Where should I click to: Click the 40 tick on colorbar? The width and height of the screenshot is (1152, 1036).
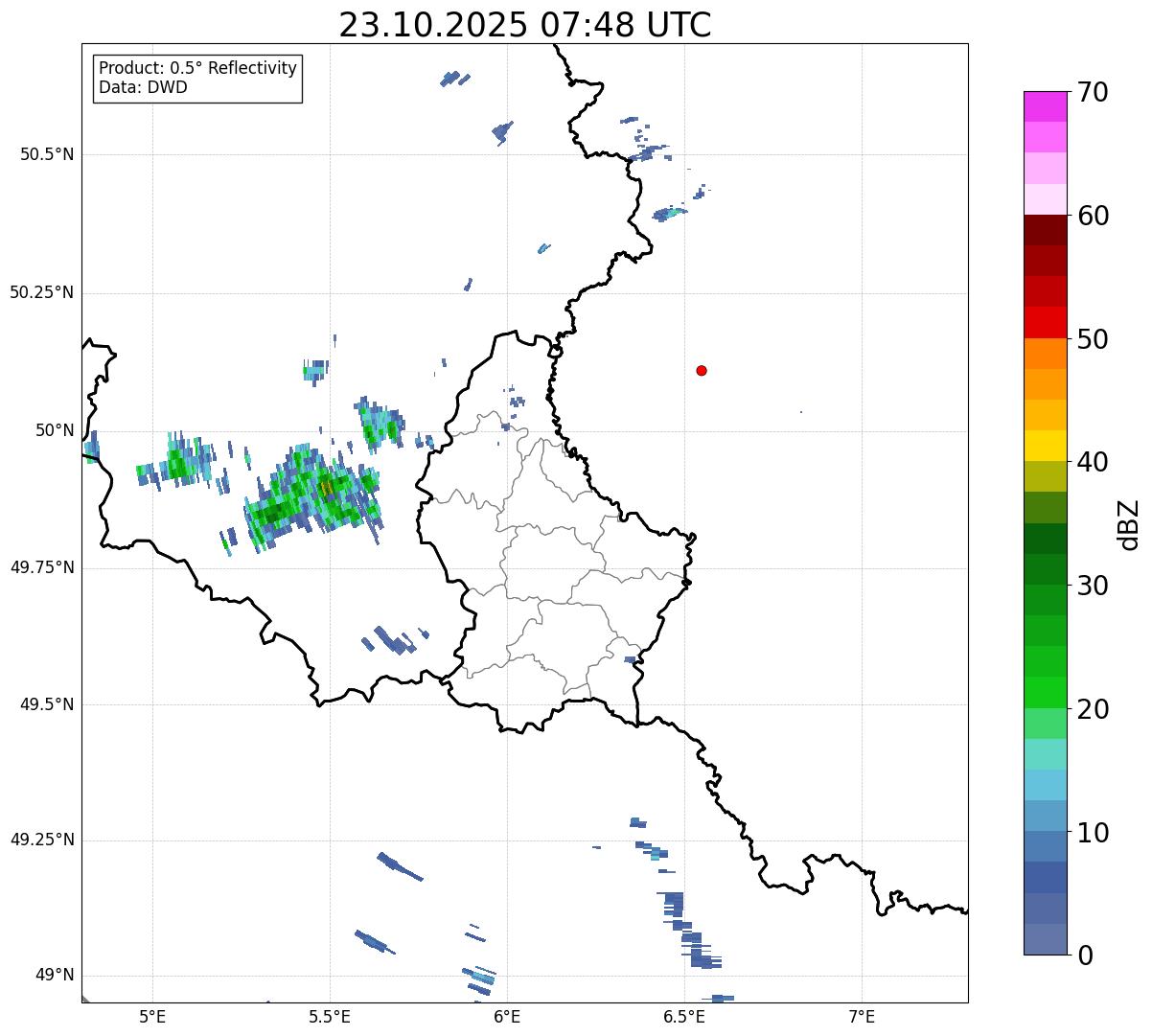coord(1093,462)
